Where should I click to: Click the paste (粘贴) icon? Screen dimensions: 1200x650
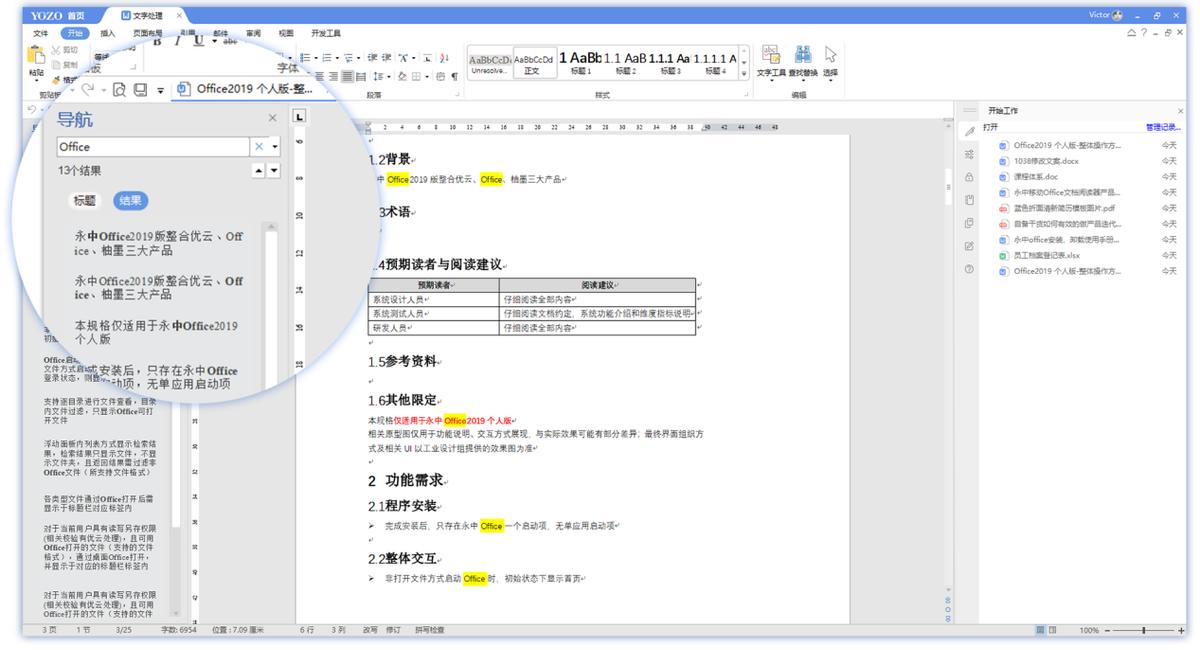click(x=38, y=52)
